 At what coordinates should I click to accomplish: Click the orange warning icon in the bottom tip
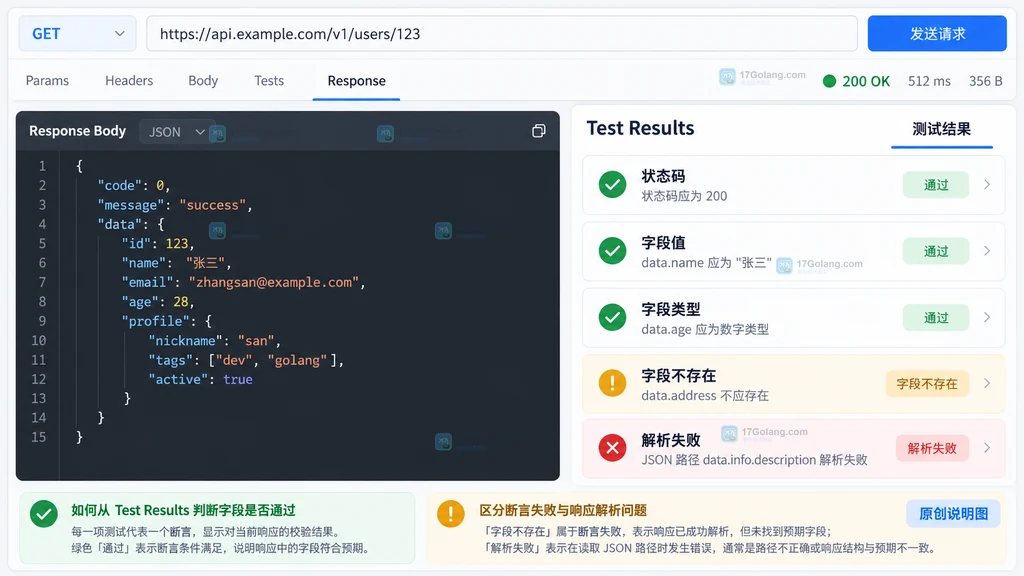pyautogui.click(x=451, y=514)
